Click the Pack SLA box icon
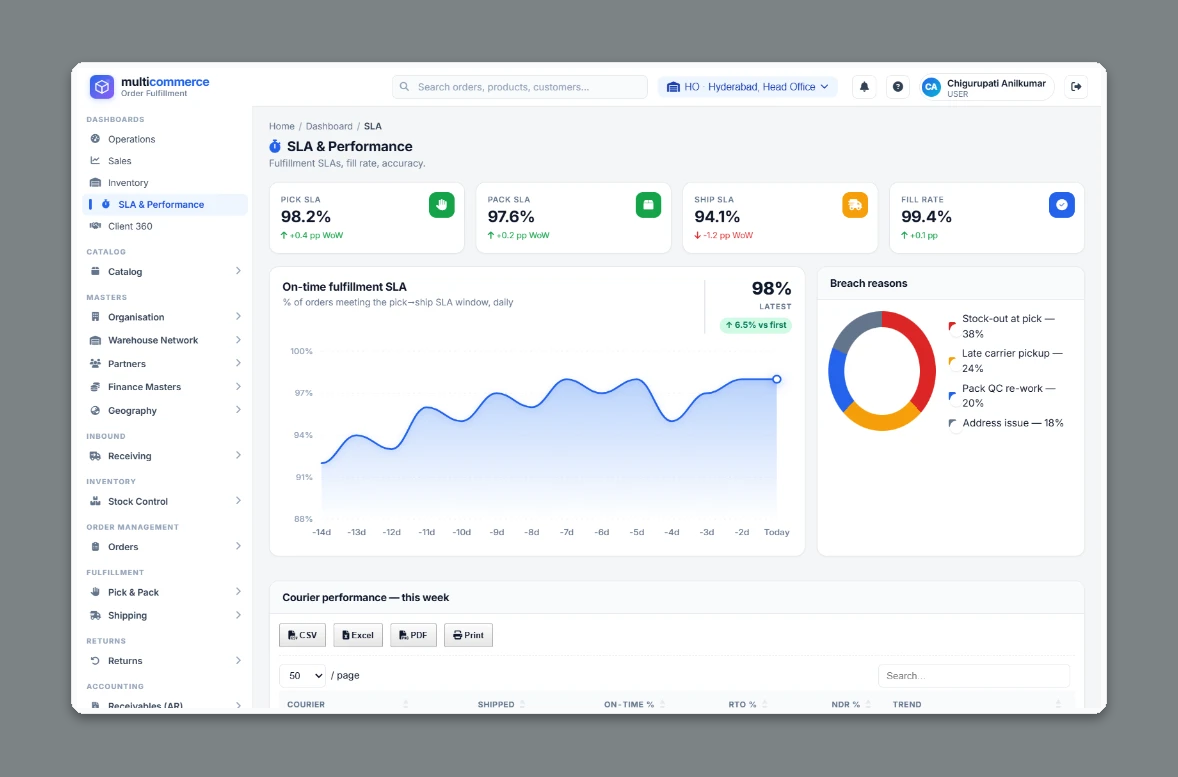Image resolution: width=1178 pixels, height=777 pixels. 648,204
